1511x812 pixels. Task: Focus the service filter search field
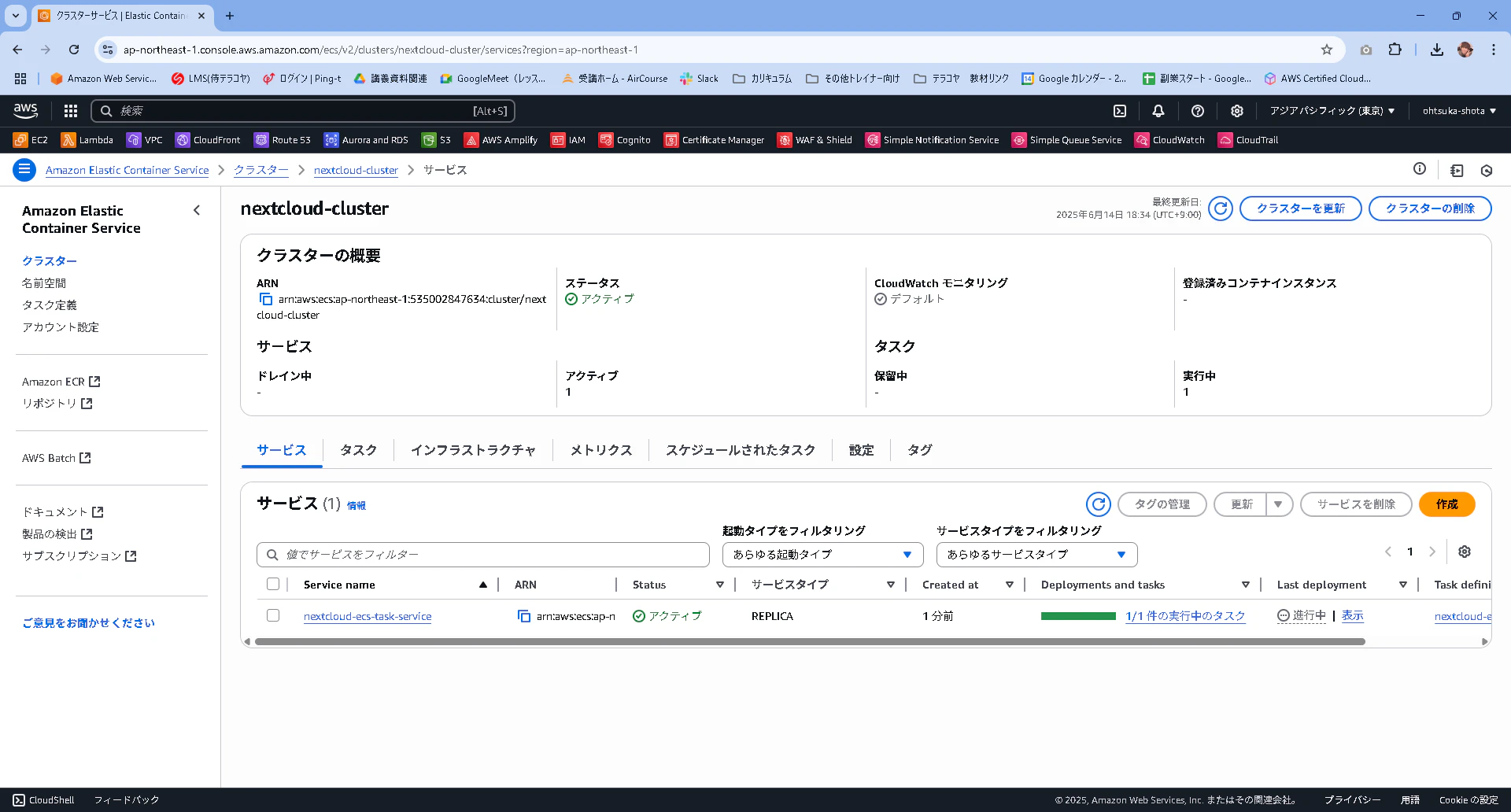482,555
